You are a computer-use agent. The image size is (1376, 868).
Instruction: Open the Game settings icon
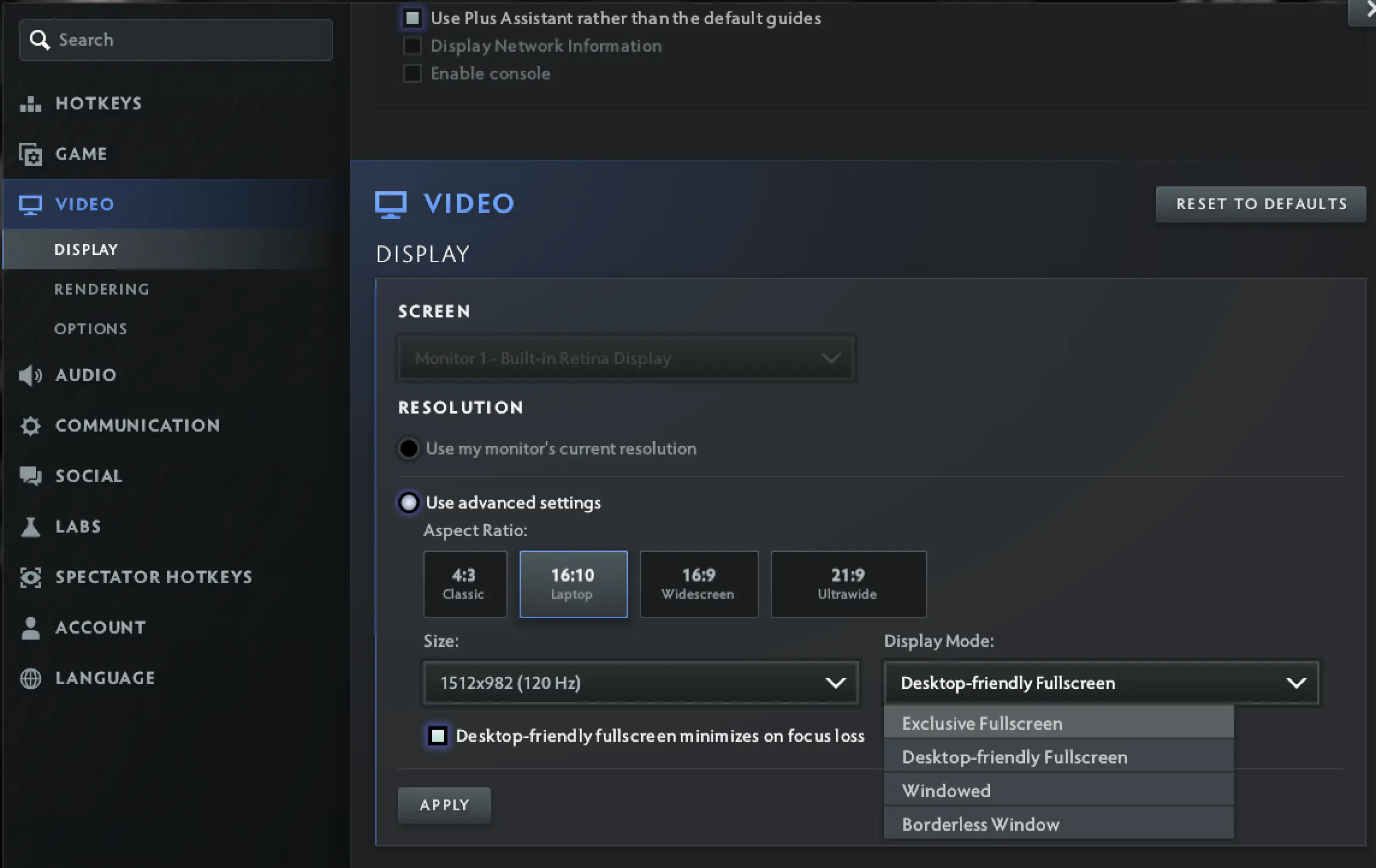[x=30, y=154]
